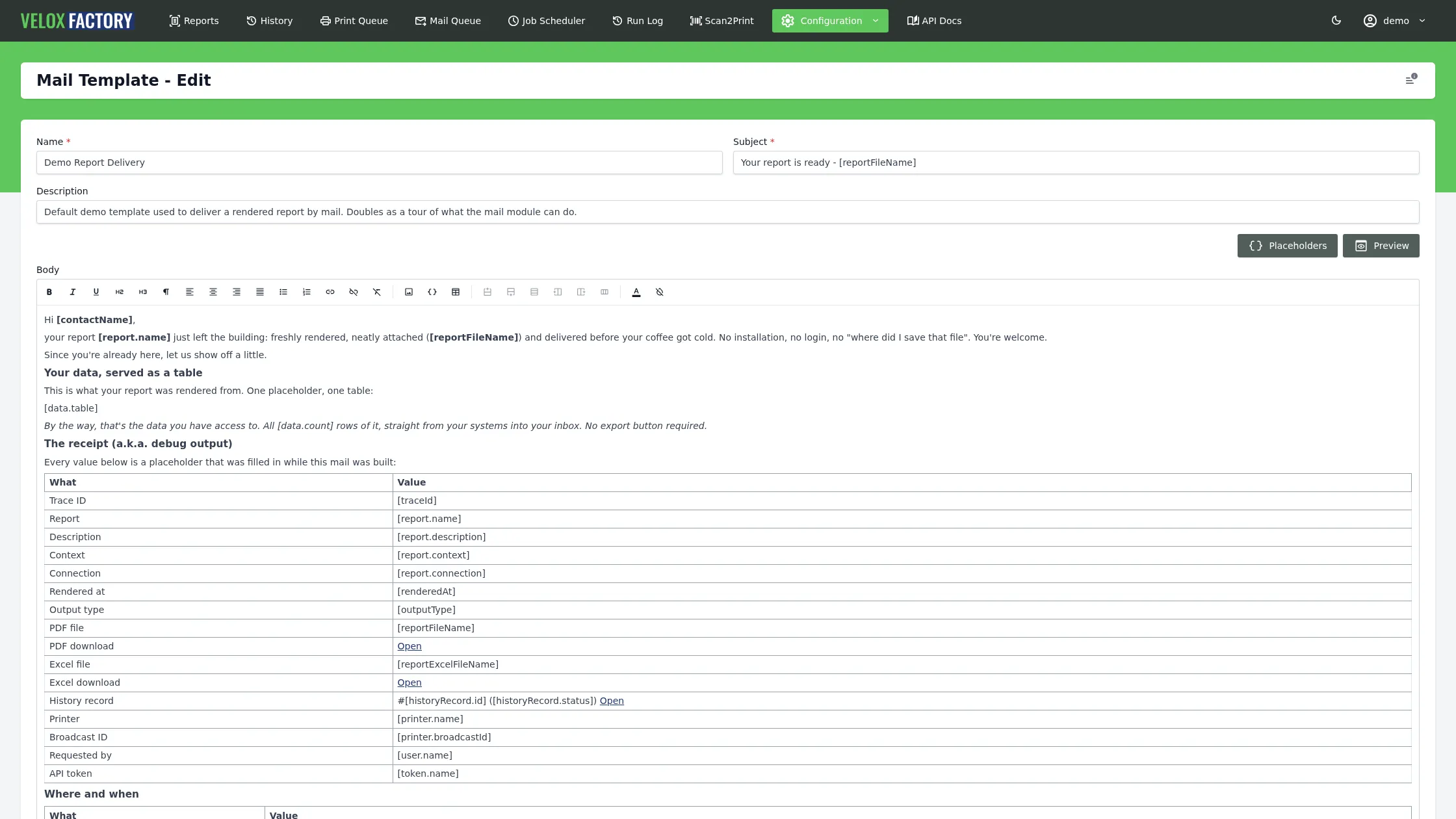Apply H2 heading style
The width and height of the screenshot is (1456, 819).
120,292
